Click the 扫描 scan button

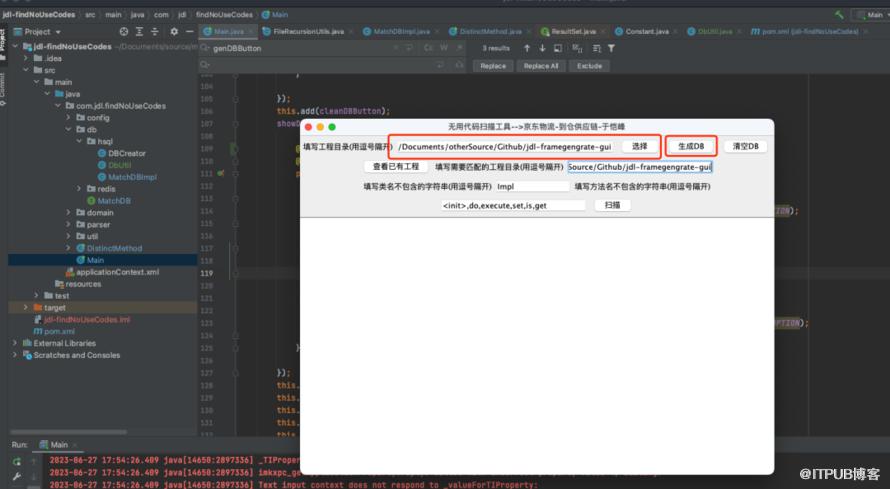(612, 205)
